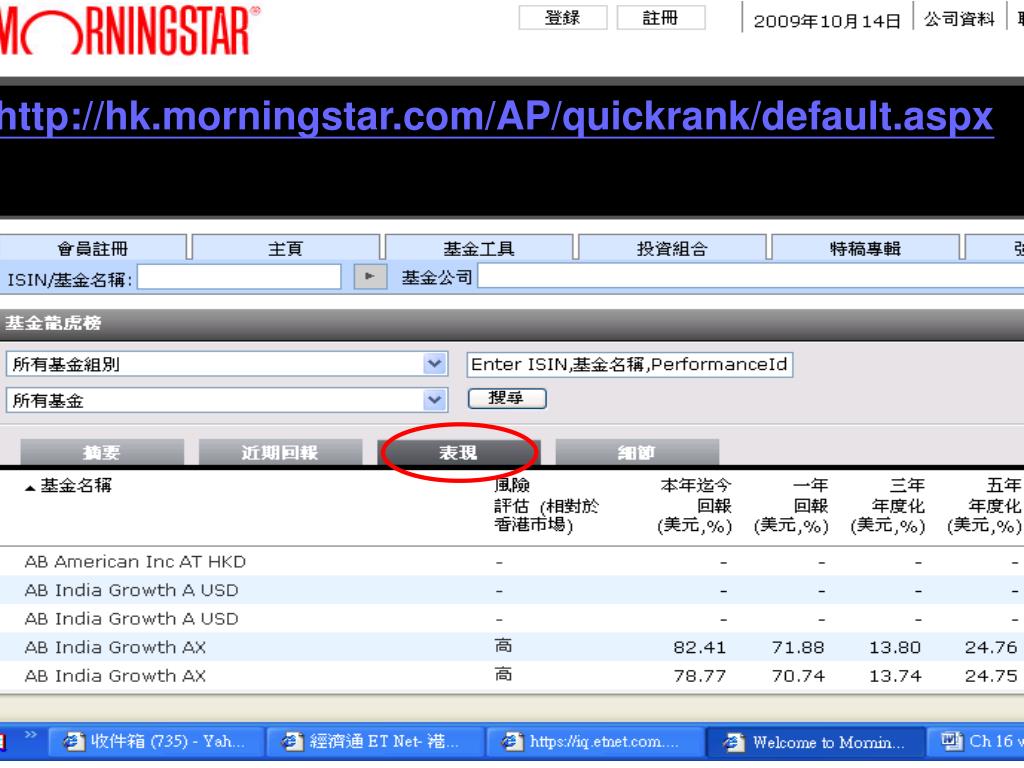Select the 70.74 one-year return value
This screenshot has height=768, width=1024.
click(x=798, y=676)
